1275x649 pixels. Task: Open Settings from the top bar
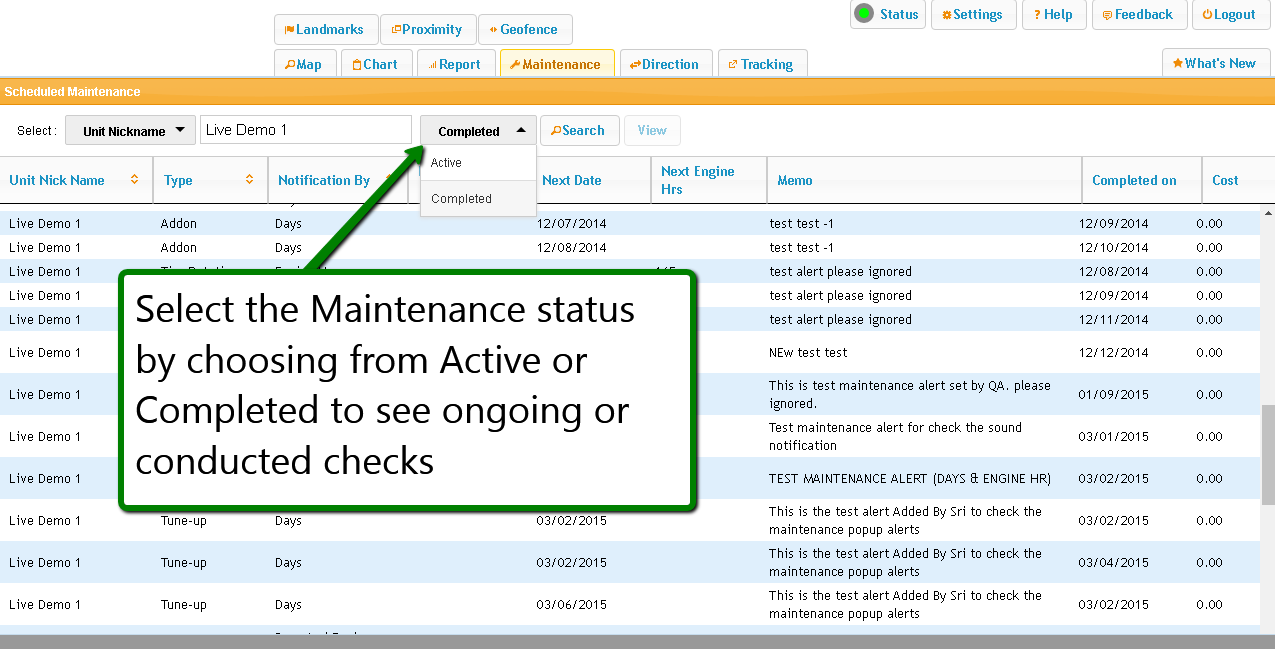(973, 15)
